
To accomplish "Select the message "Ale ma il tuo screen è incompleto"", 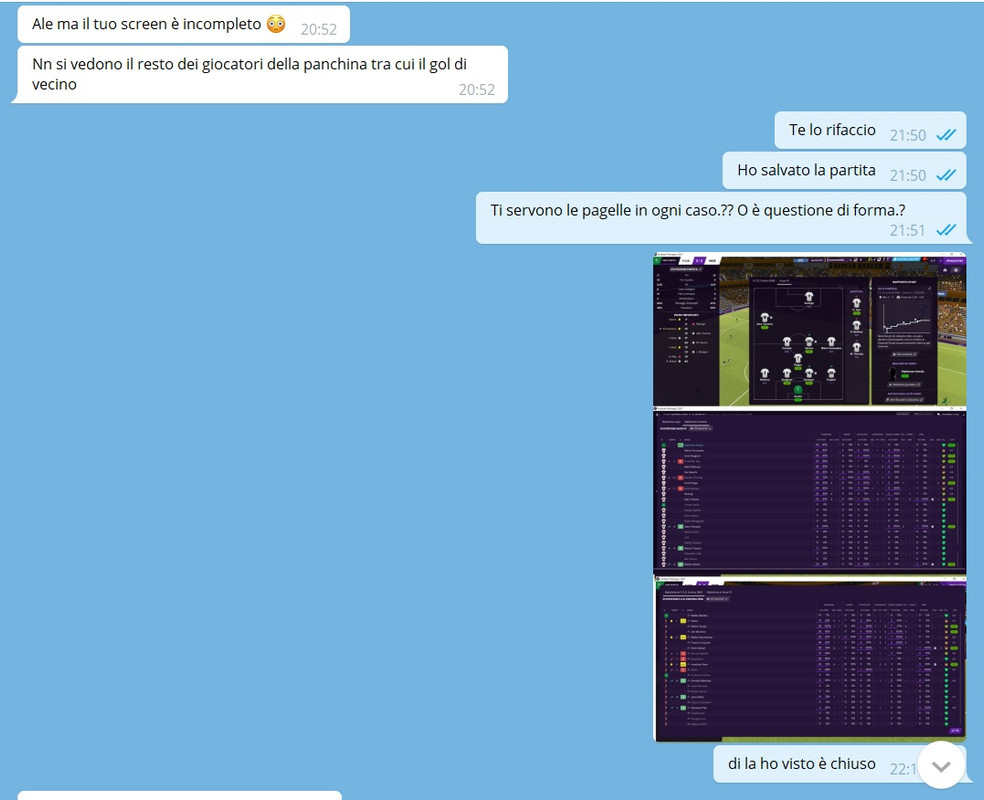I will pos(183,24).
